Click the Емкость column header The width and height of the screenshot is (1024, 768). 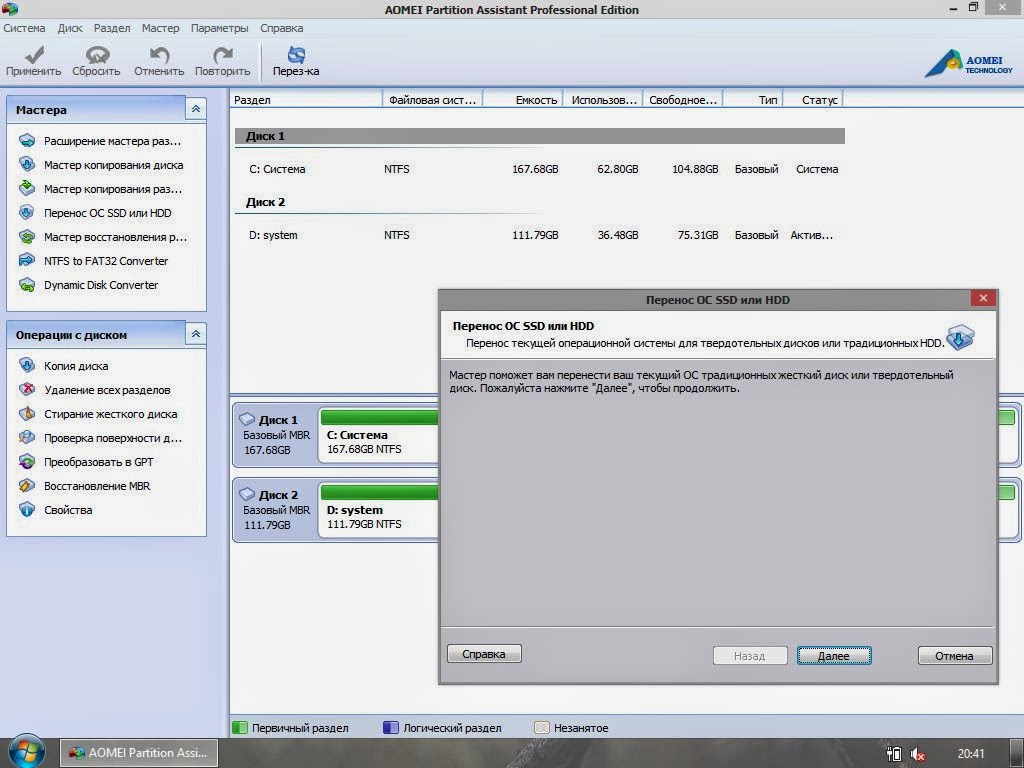click(522, 100)
